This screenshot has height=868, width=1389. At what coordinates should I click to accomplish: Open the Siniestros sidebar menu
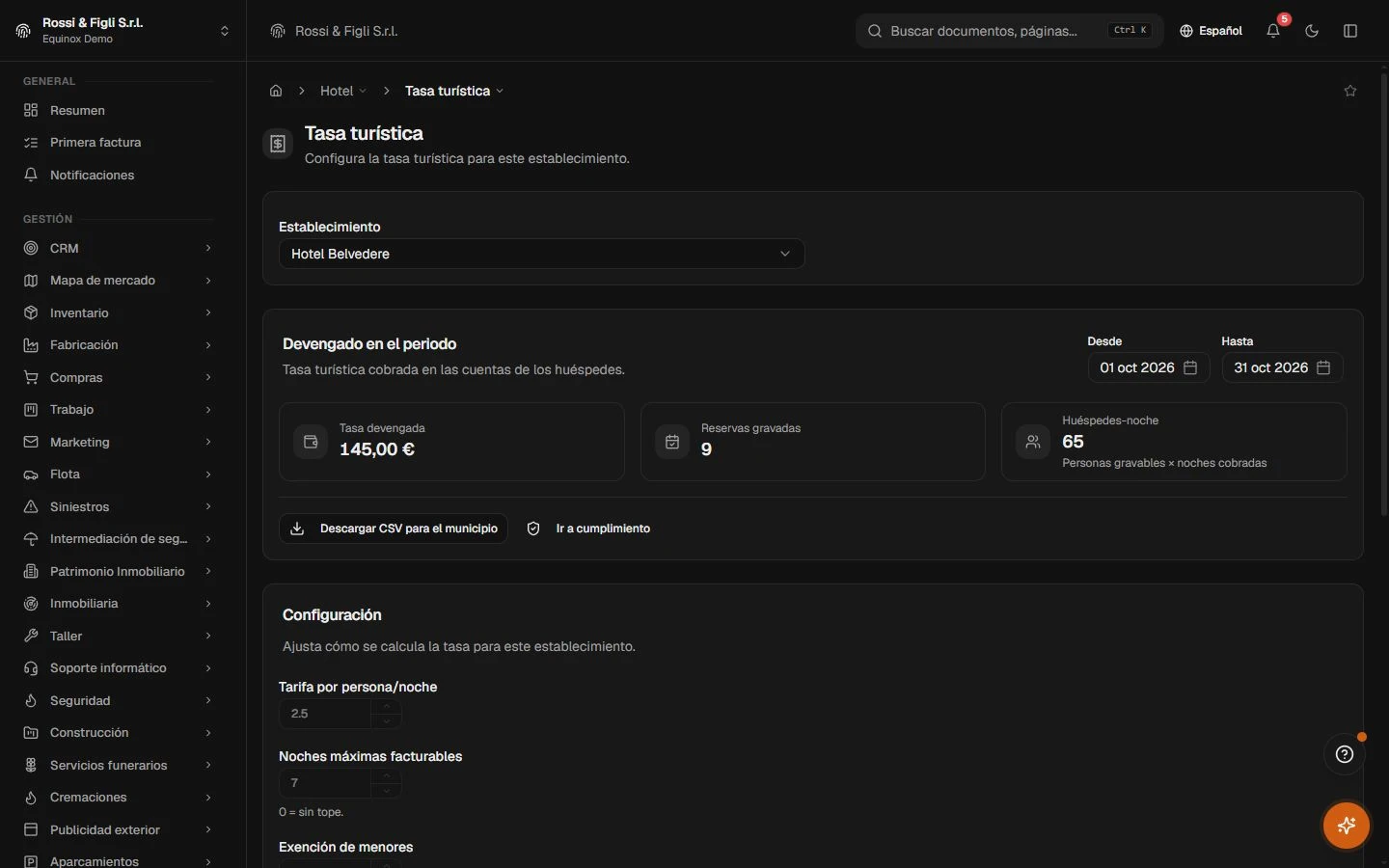click(x=118, y=506)
